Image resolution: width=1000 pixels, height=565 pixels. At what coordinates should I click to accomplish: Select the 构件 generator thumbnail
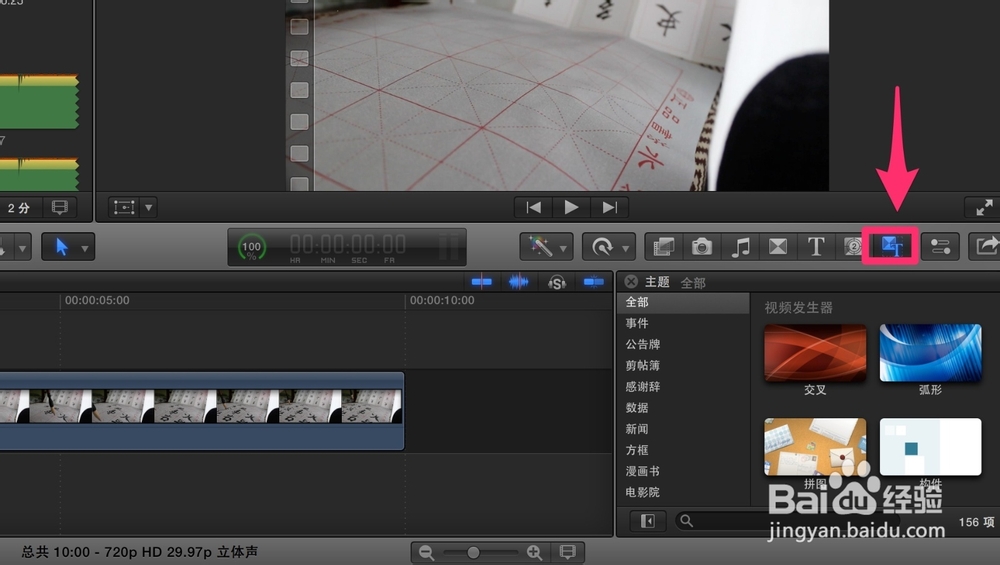point(930,446)
